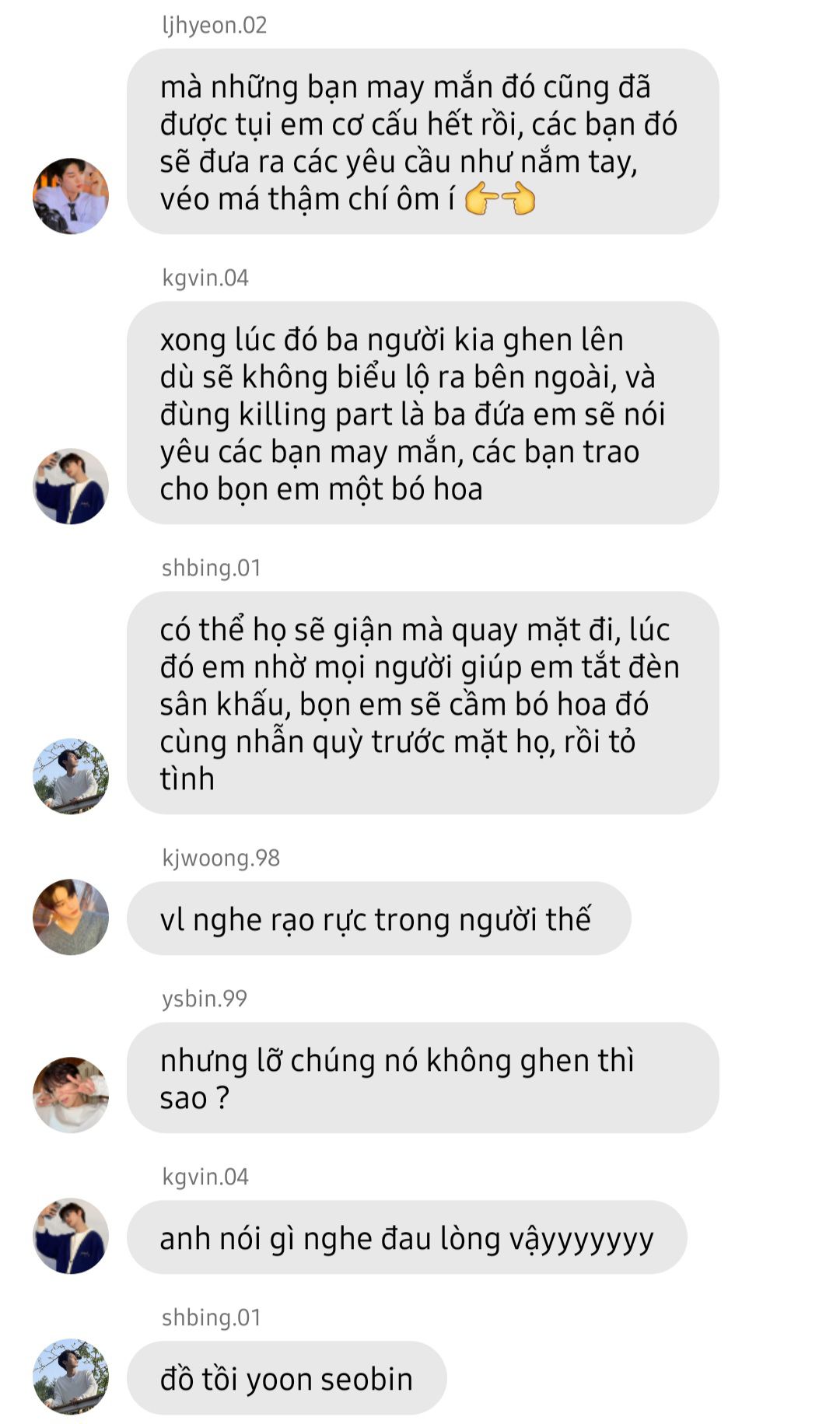Open ljhyeon.02's profile picture avatar
The image size is (840, 1424).
click(71, 196)
